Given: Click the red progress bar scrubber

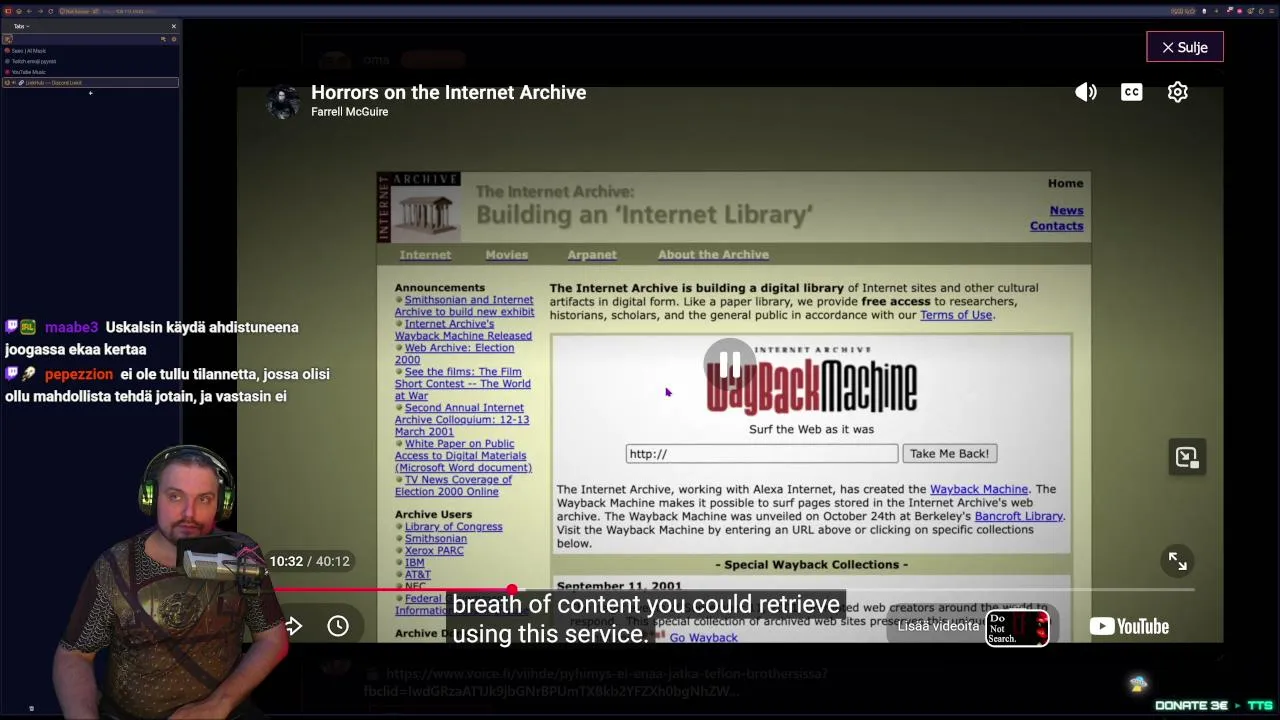Looking at the screenshot, I should coord(512,590).
